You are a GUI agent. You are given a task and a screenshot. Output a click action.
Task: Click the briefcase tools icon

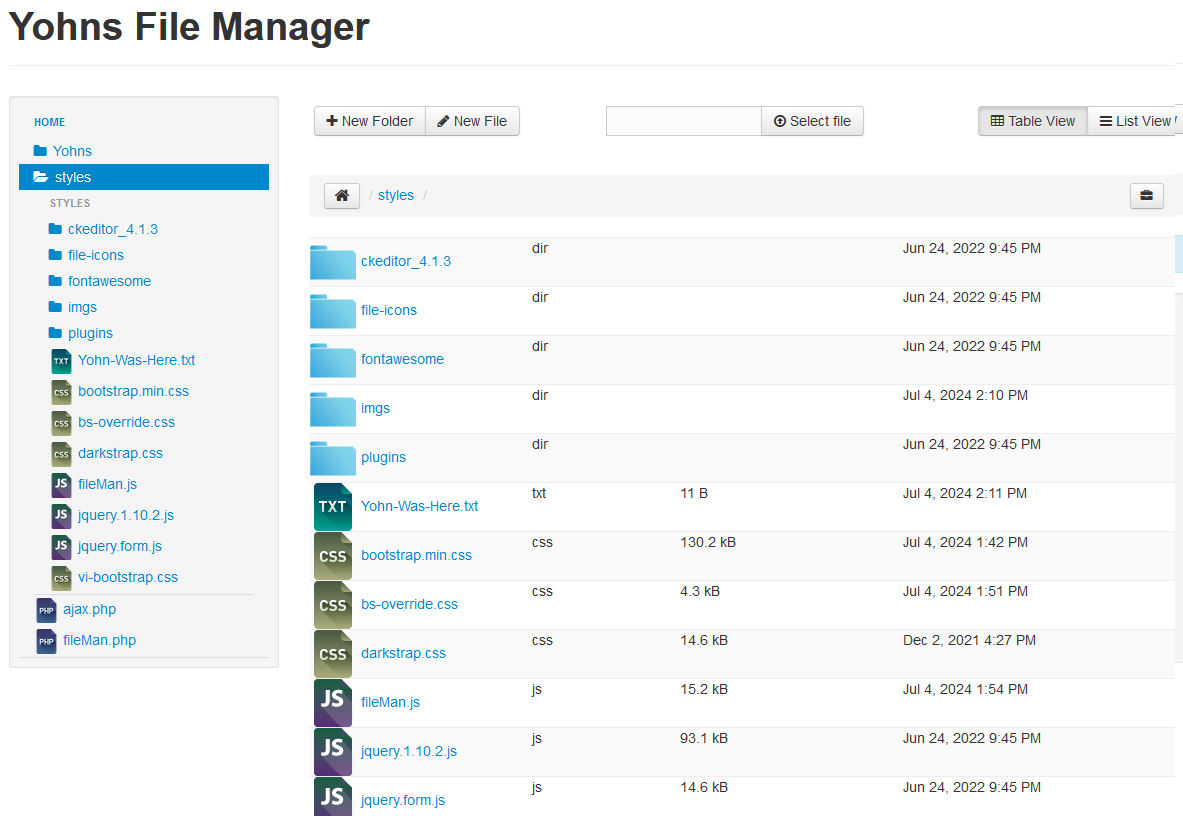(x=1146, y=196)
